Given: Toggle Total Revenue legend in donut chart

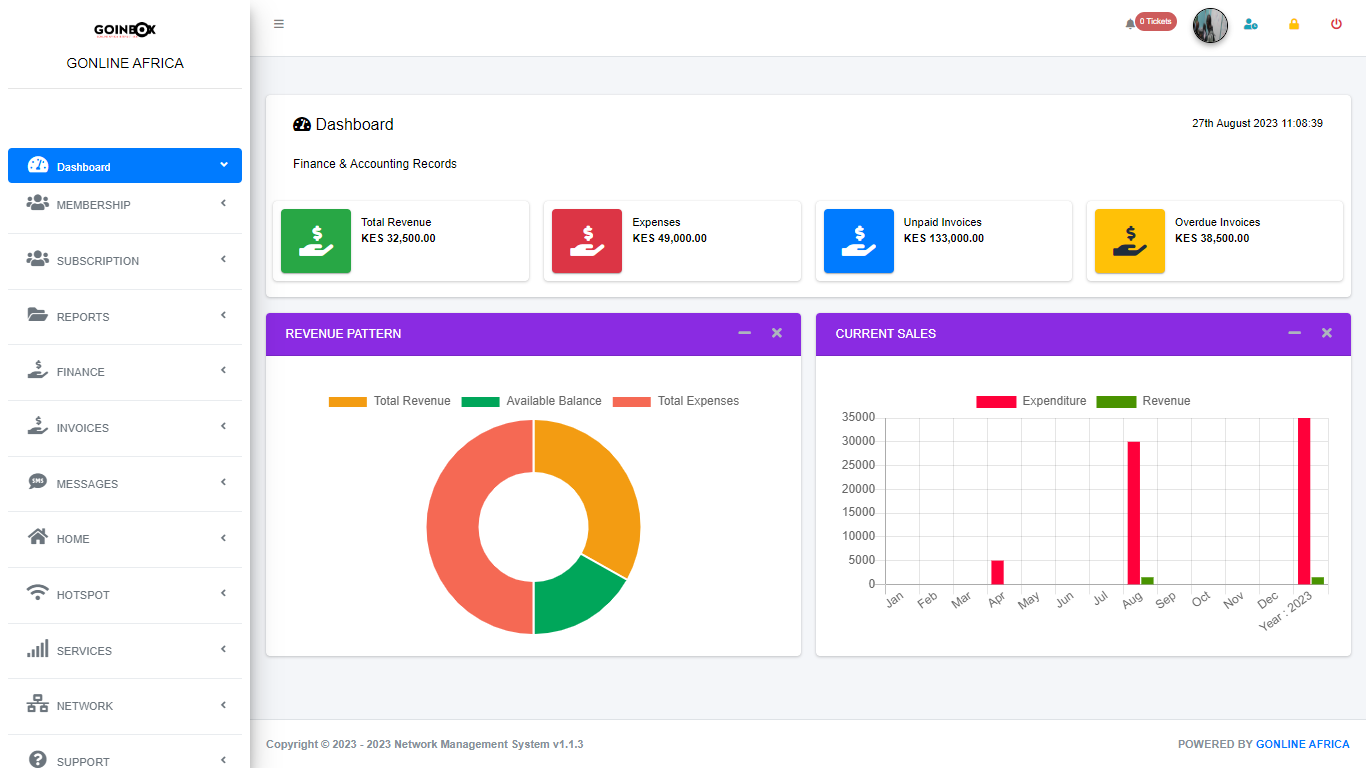Looking at the screenshot, I should pos(390,401).
